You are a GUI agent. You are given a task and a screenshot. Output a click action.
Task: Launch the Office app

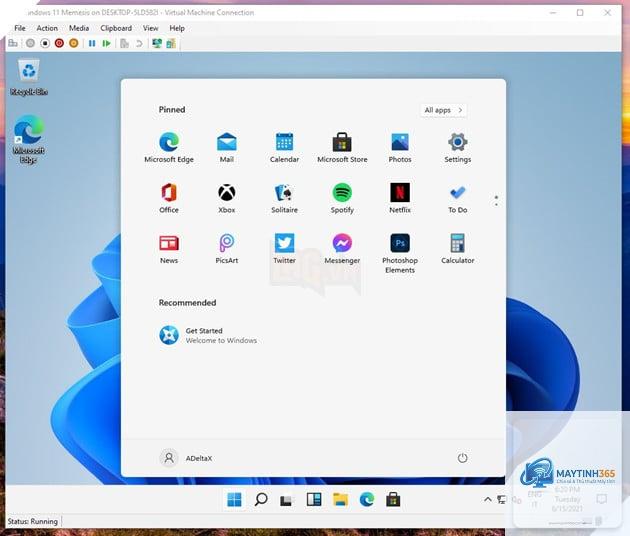[169, 198]
